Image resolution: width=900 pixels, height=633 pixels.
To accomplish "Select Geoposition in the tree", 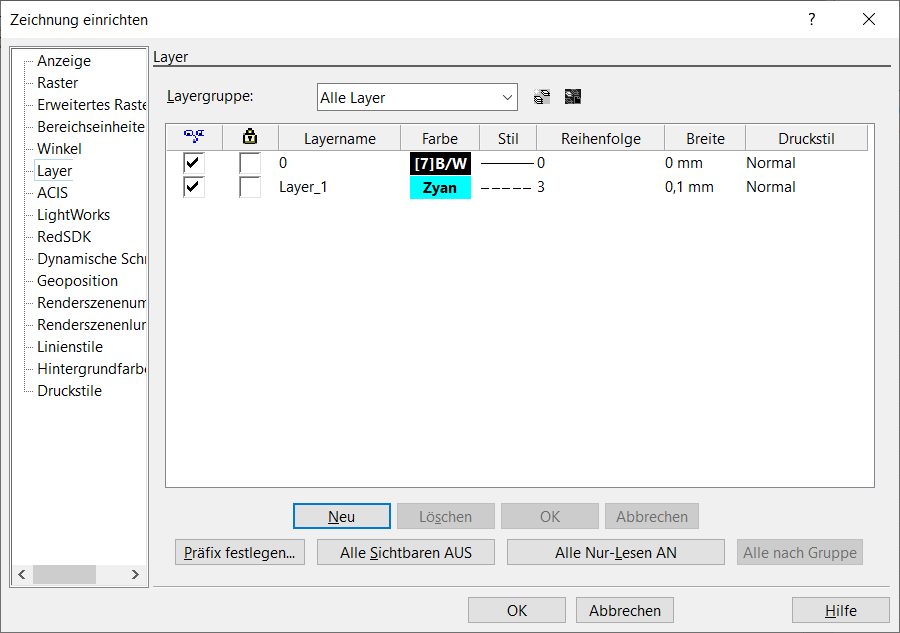I will [77, 281].
